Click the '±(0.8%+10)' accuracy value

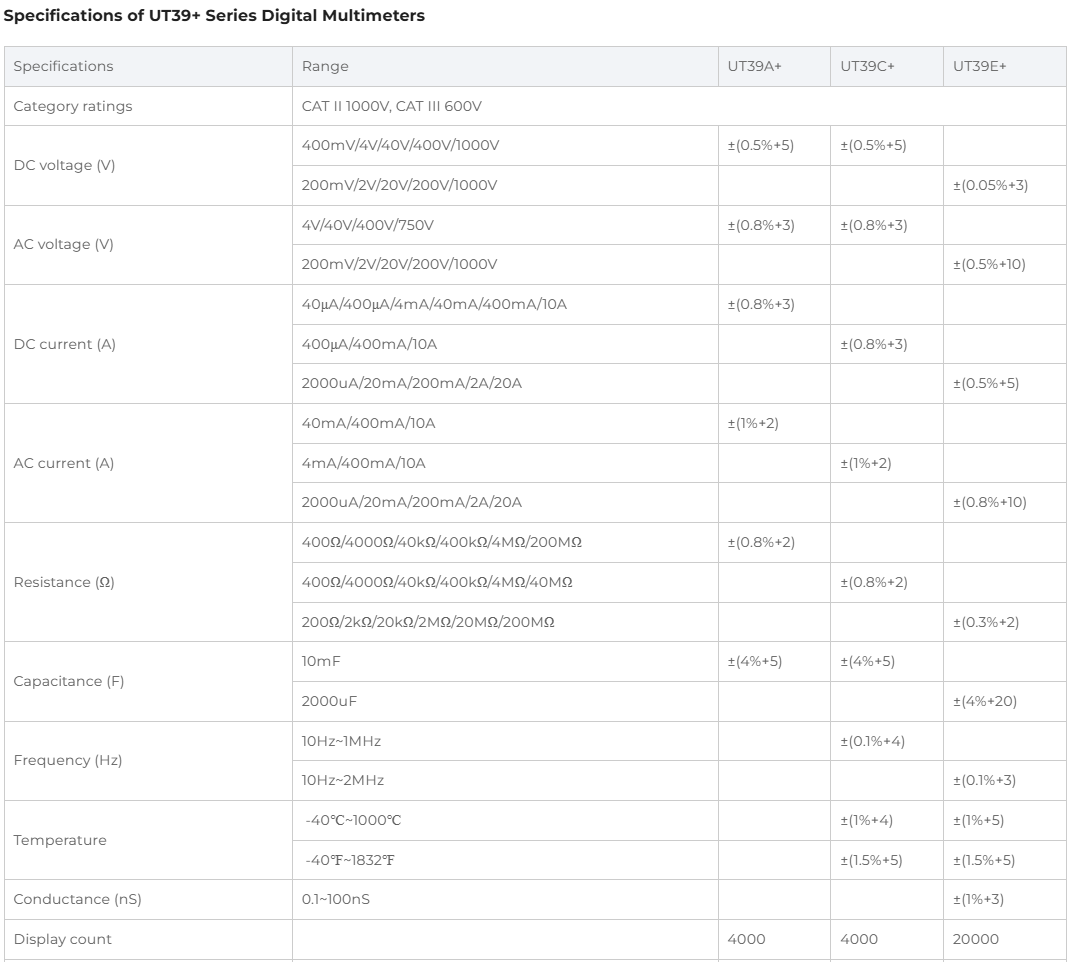[x=989, y=502]
